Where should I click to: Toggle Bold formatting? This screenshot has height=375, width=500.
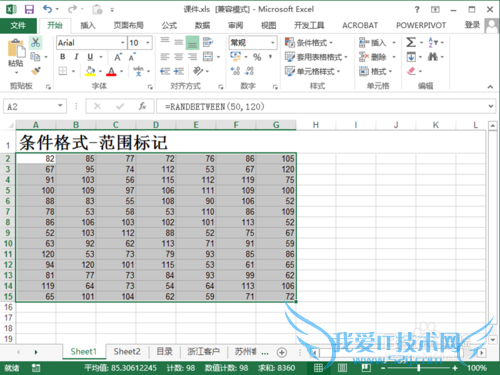tap(63, 57)
